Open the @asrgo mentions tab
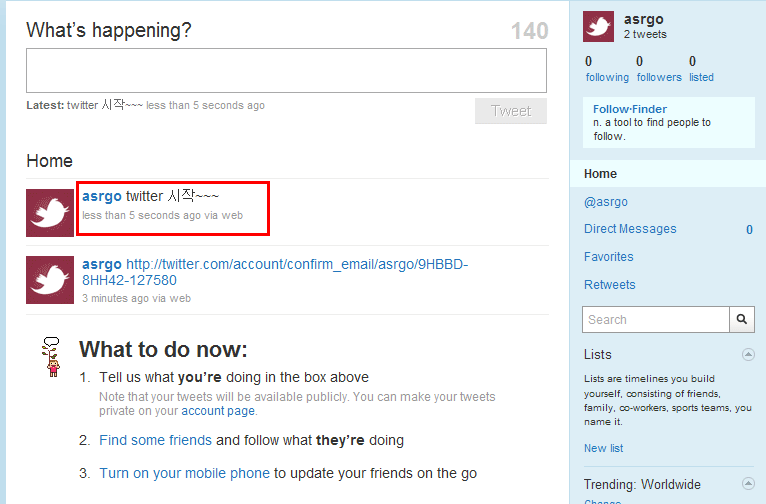The image size is (766, 504). click(606, 202)
